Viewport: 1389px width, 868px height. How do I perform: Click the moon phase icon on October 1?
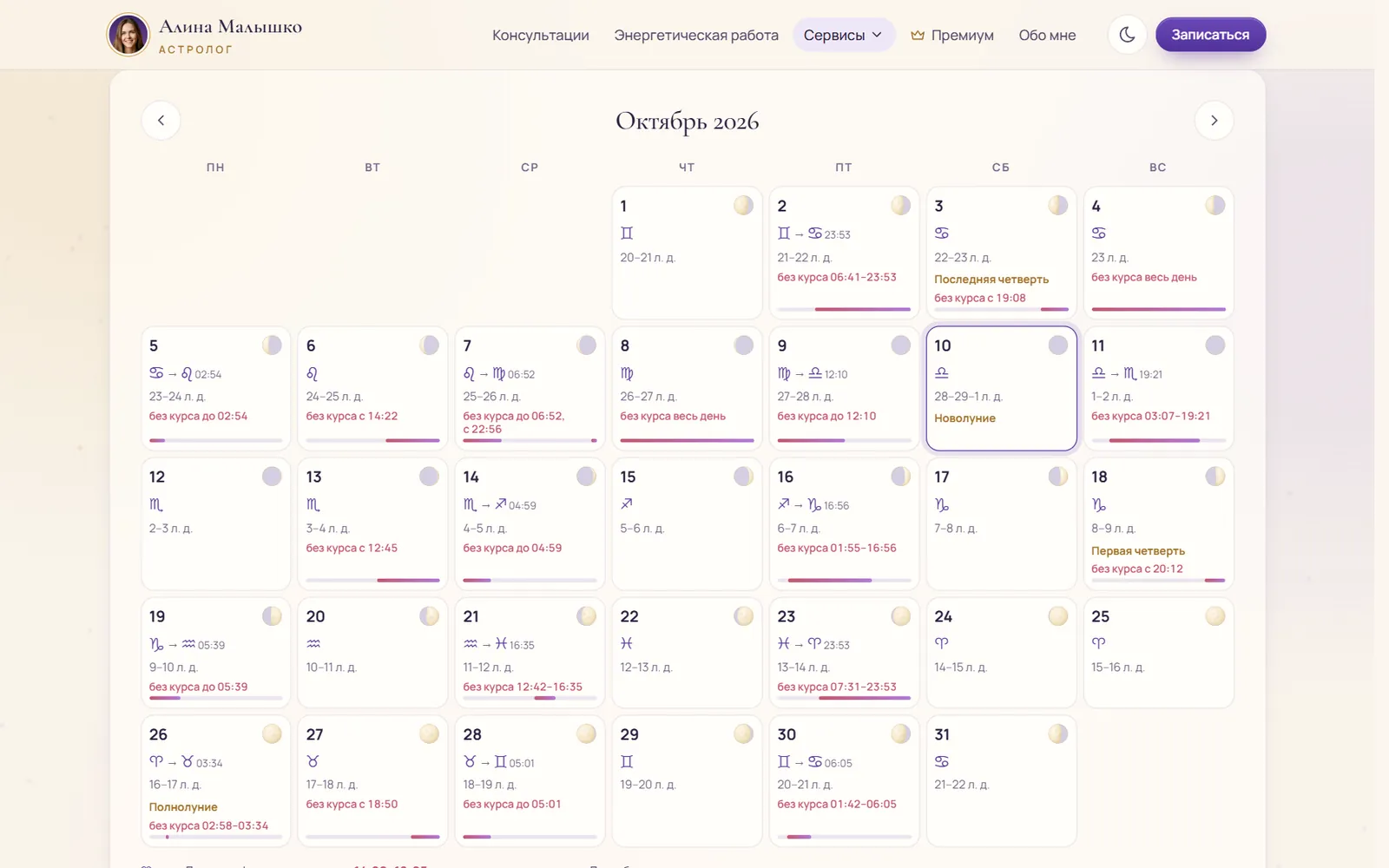743,205
